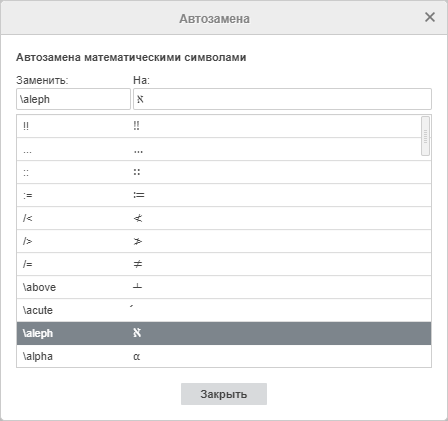Select the :: row in list

tap(224, 172)
